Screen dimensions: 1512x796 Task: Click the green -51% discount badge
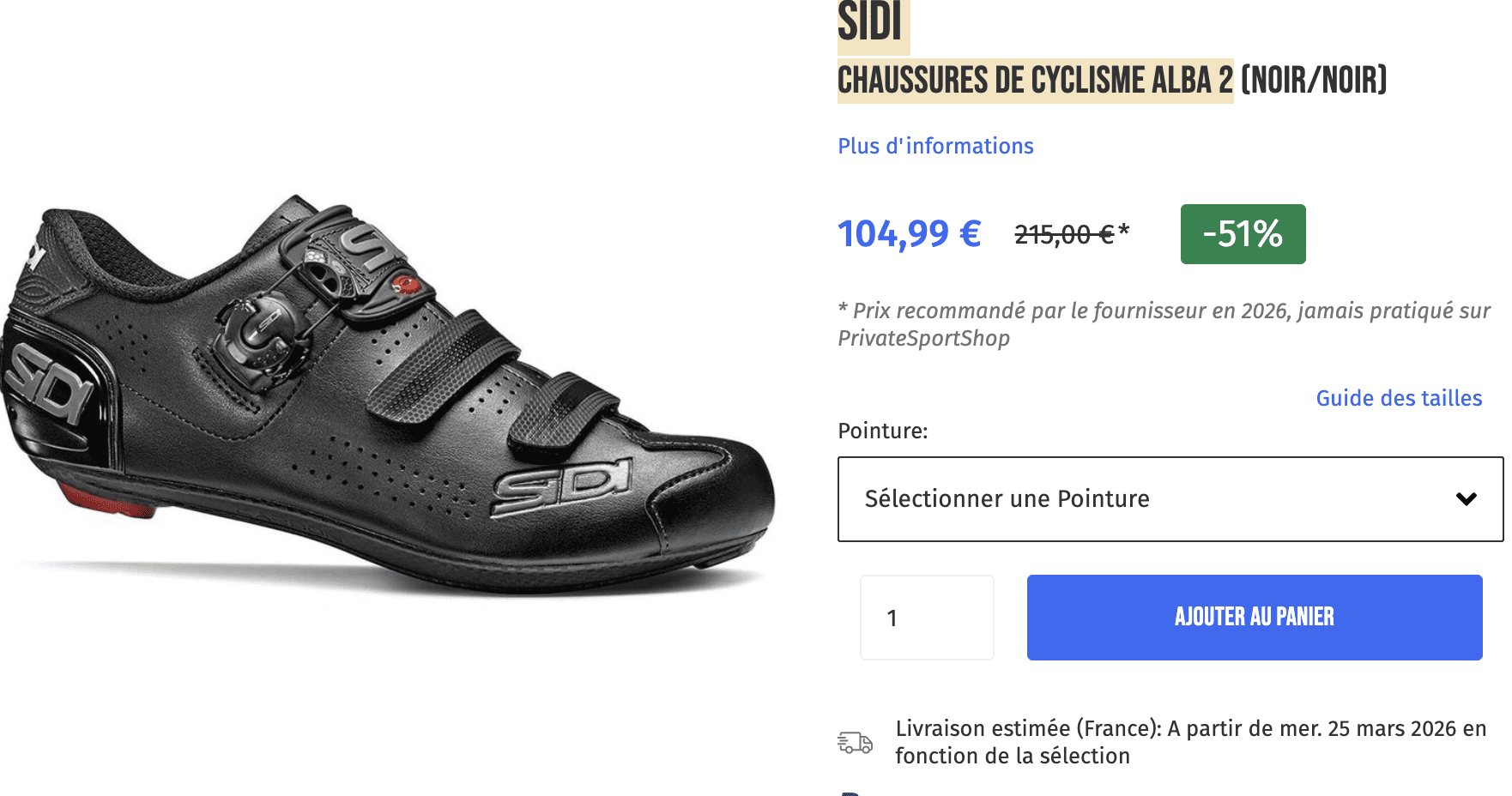(x=1242, y=233)
